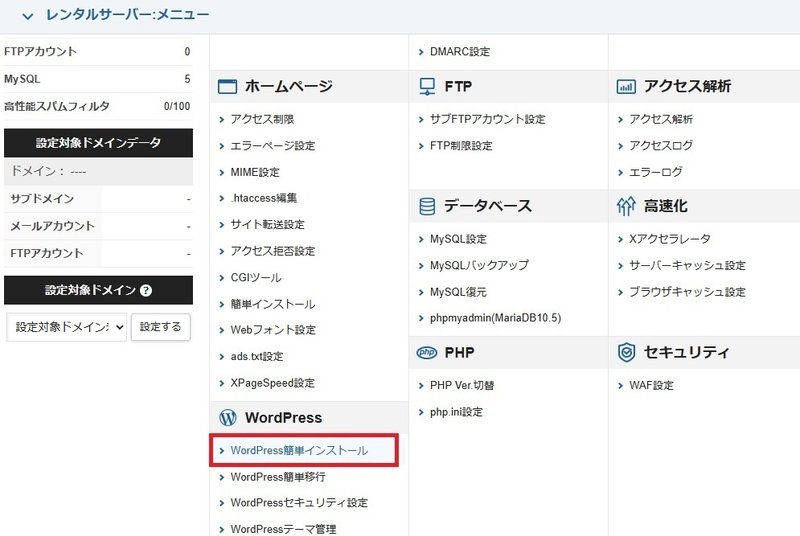Open サイト転送設定
800x536 pixels.
[267, 224]
